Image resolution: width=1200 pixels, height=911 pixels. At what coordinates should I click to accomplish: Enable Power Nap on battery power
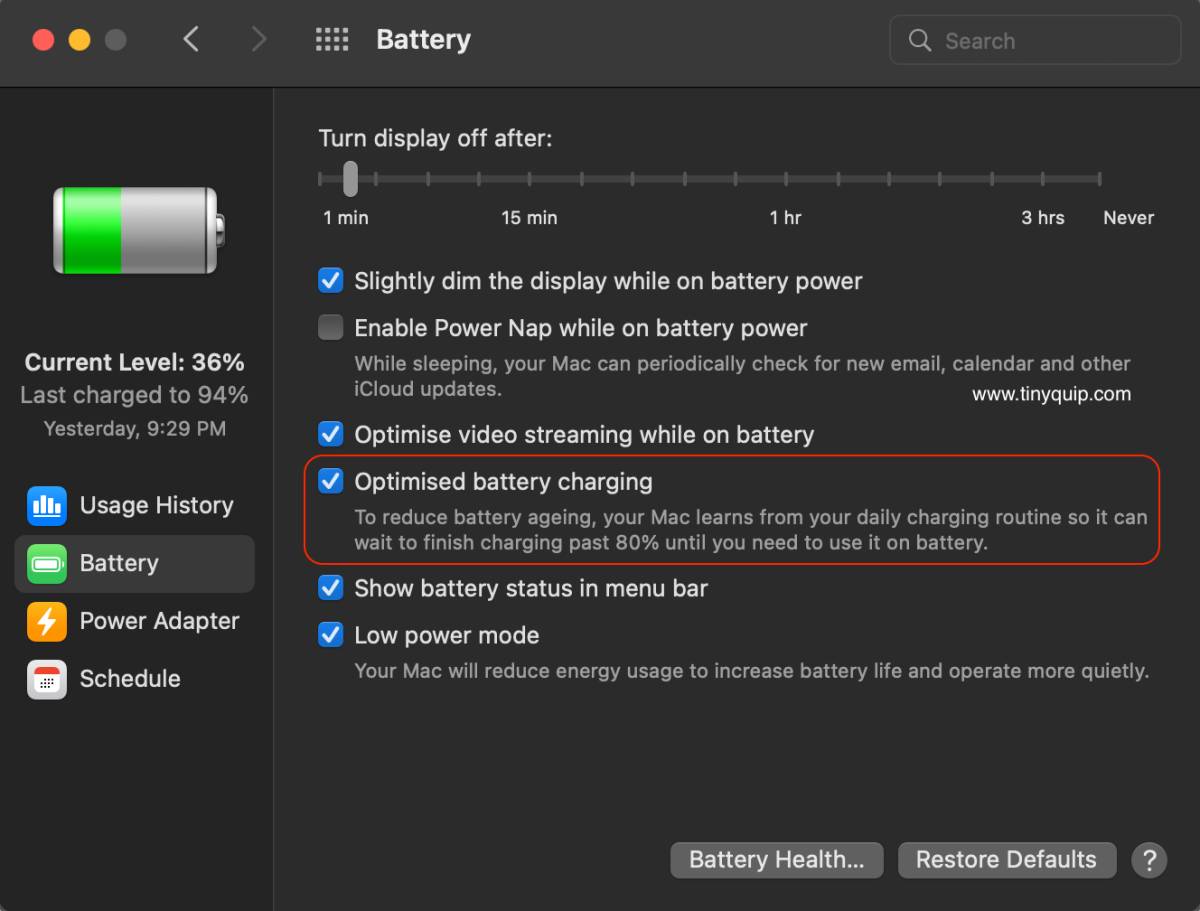pos(330,328)
